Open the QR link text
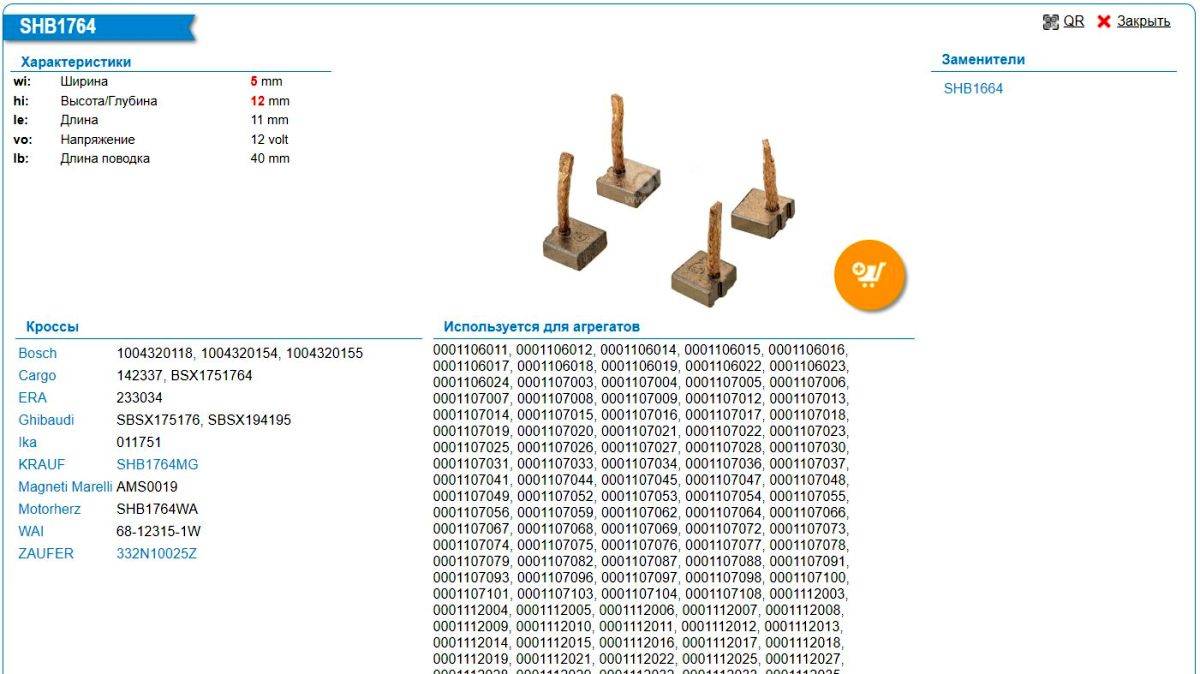Viewport: 1200px width, 674px height. pyautogui.click(x=1073, y=21)
